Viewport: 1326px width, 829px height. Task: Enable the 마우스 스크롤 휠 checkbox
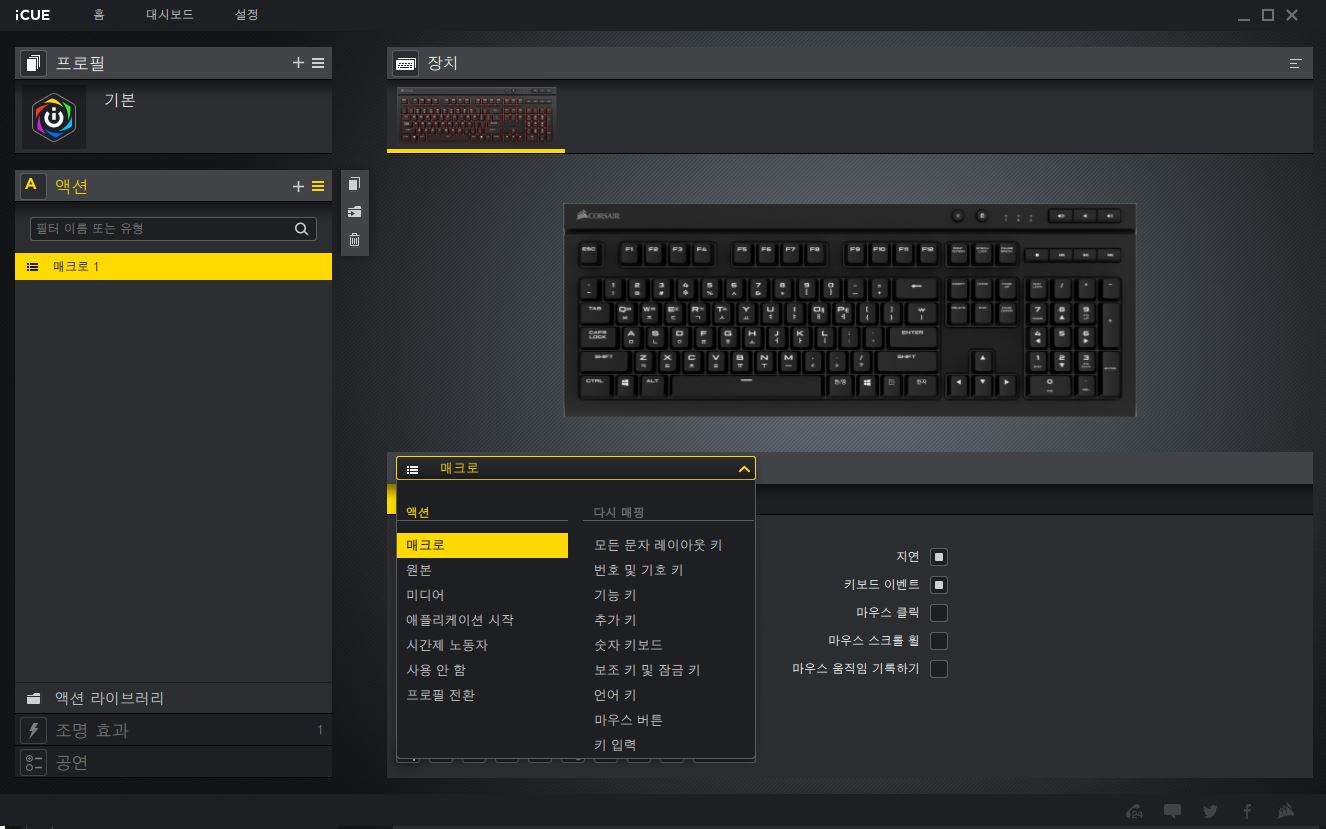click(x=939, y=641)
